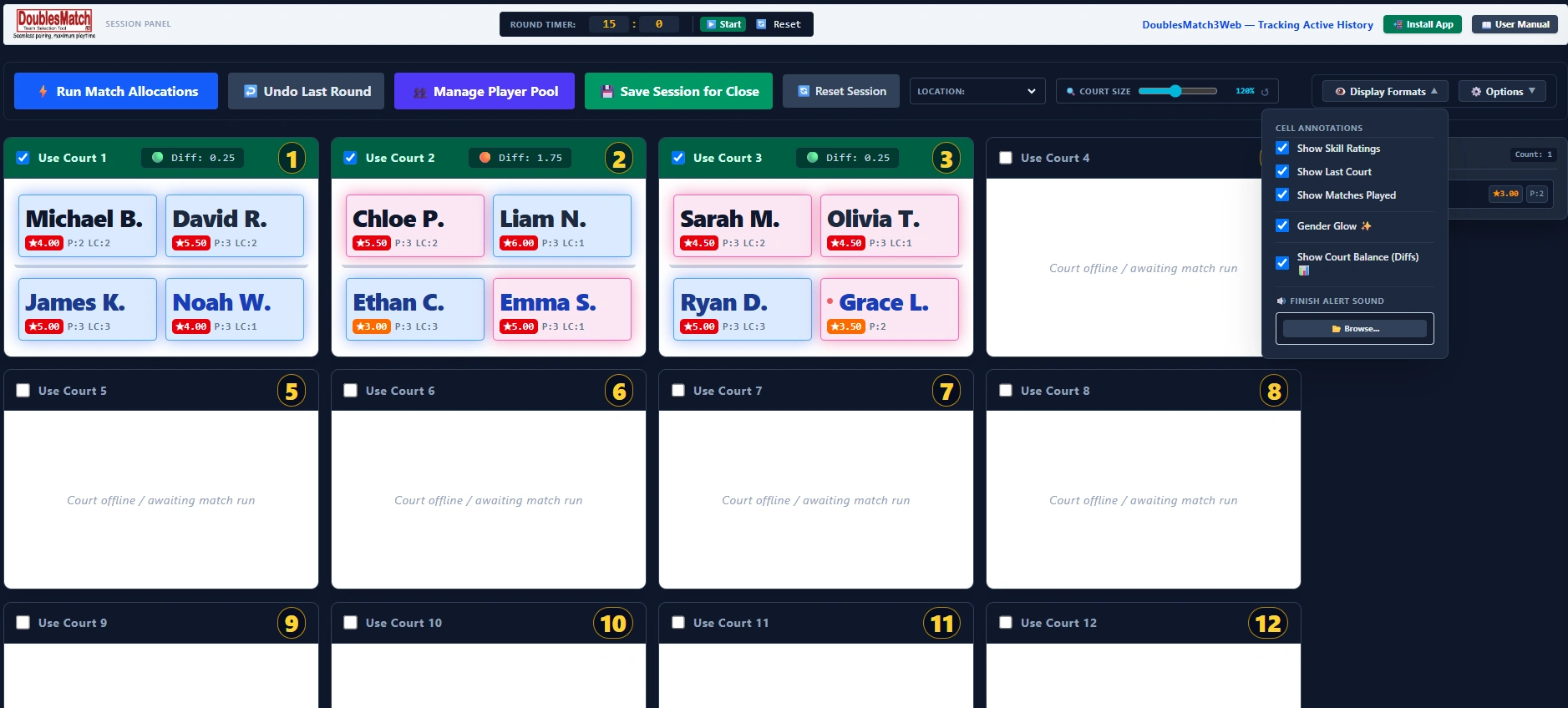Enable the Use Court 6 checkbox
Viewport: 1568px width, 708px height.
[351, 390]
